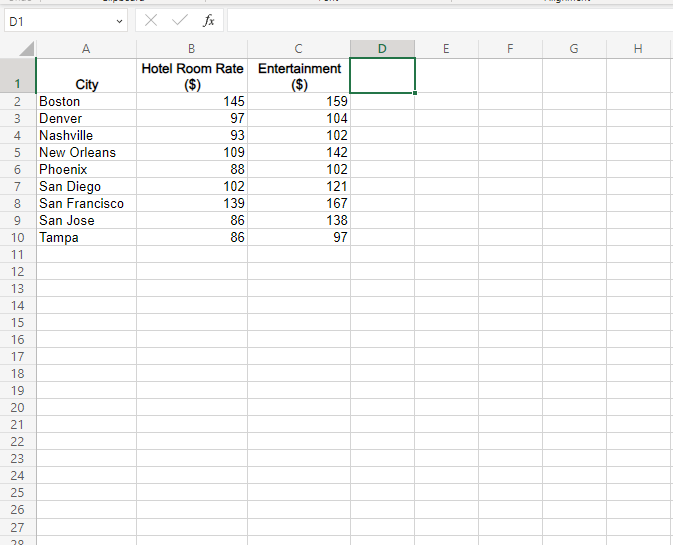The image size is (673, 545).
Task: Click the Select All corner triangle
Action: coord(27,48)
